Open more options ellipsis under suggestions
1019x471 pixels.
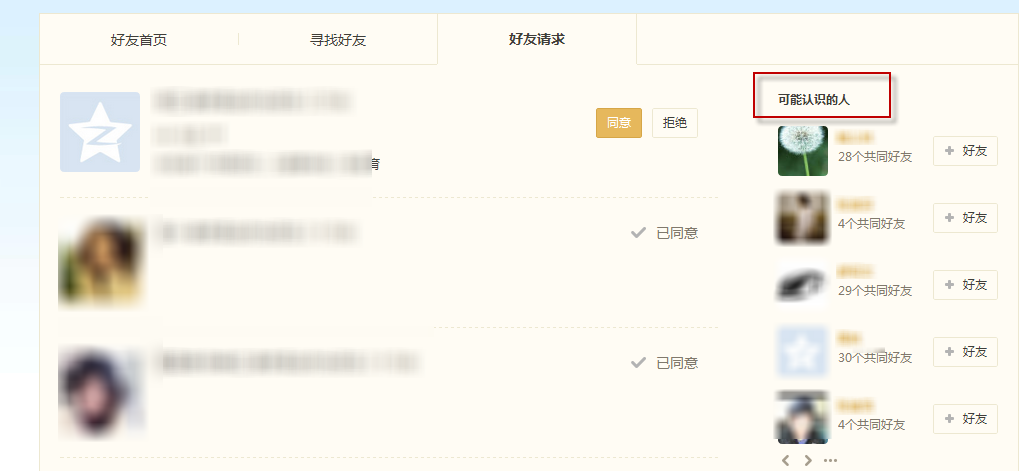coord(830,461)
